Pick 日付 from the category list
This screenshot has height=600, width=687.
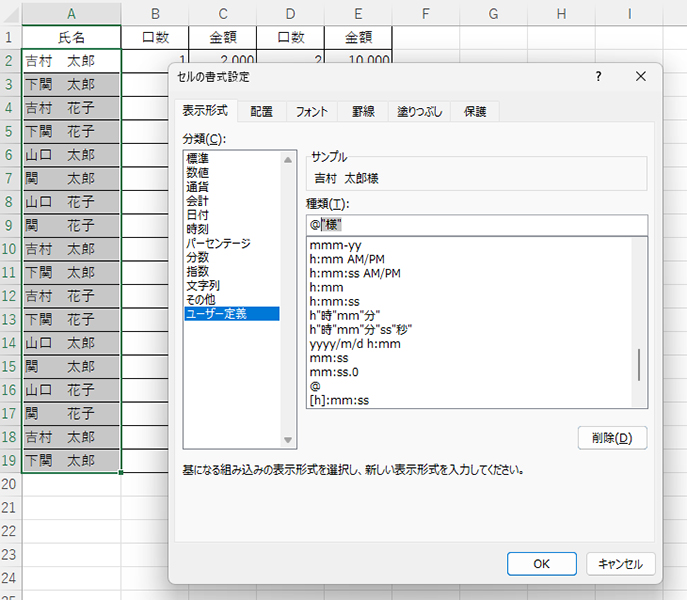[x=198, y=215]
